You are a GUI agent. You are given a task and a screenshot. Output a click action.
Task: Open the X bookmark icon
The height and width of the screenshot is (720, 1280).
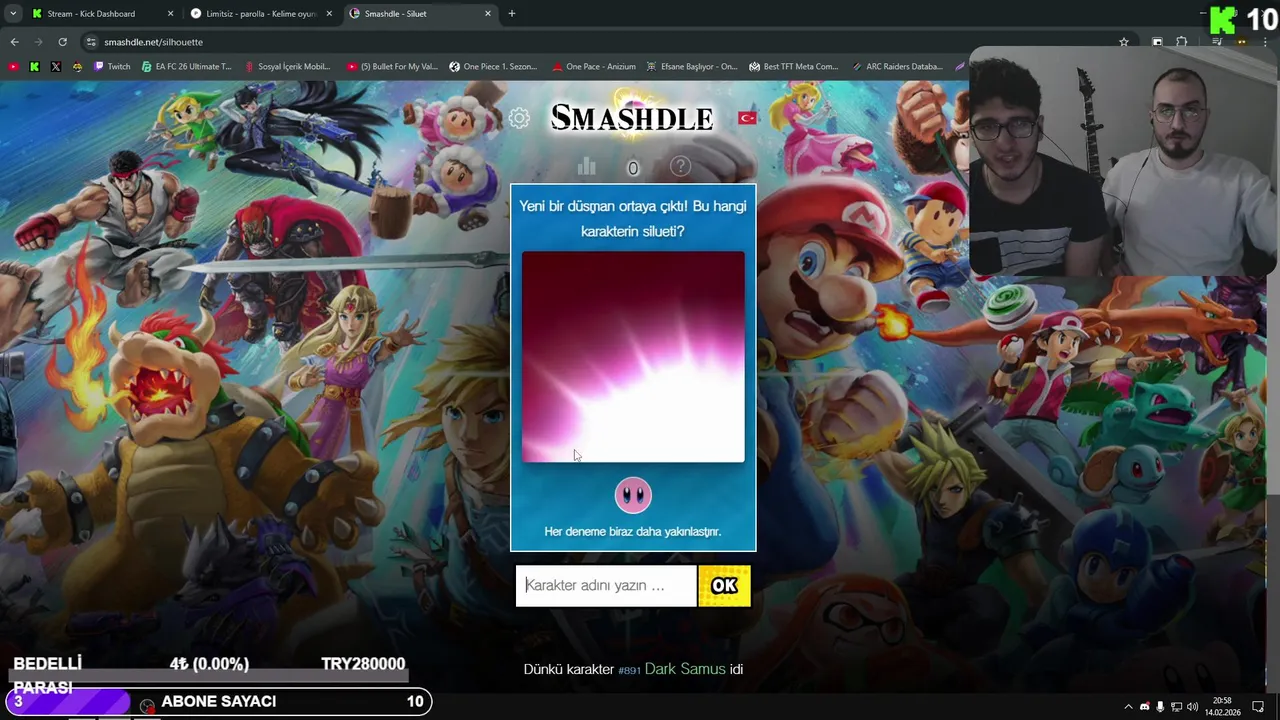tap(56, 67)
